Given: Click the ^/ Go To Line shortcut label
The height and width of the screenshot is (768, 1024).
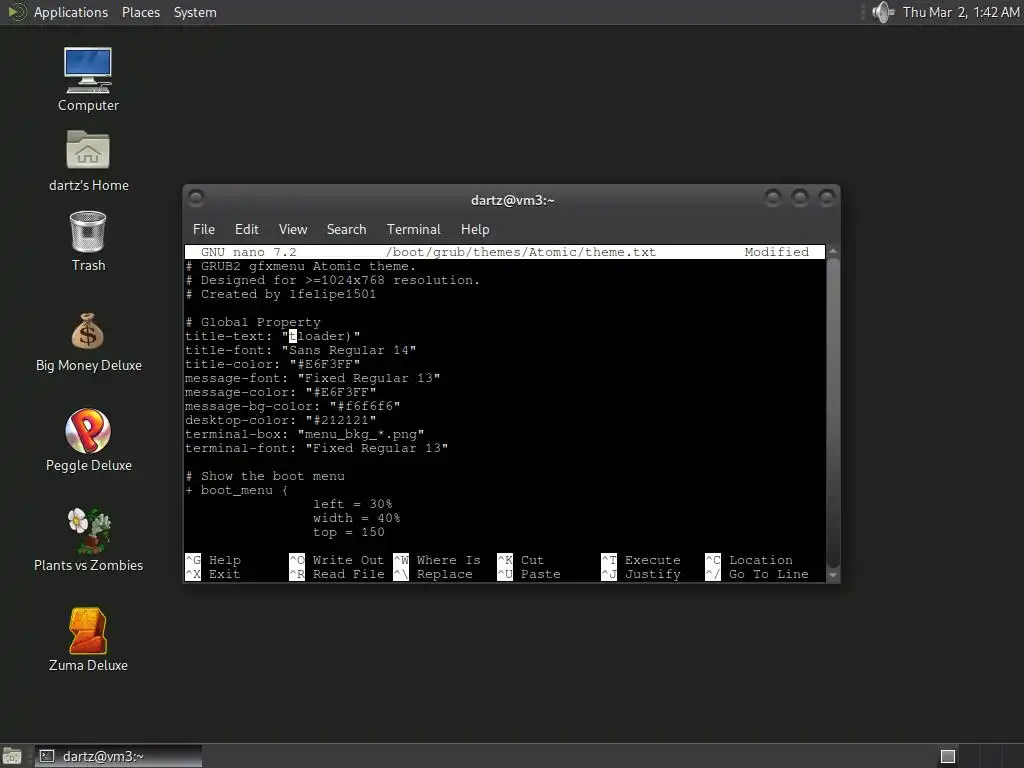Looking at the screenshot, I should coord(757,574).
